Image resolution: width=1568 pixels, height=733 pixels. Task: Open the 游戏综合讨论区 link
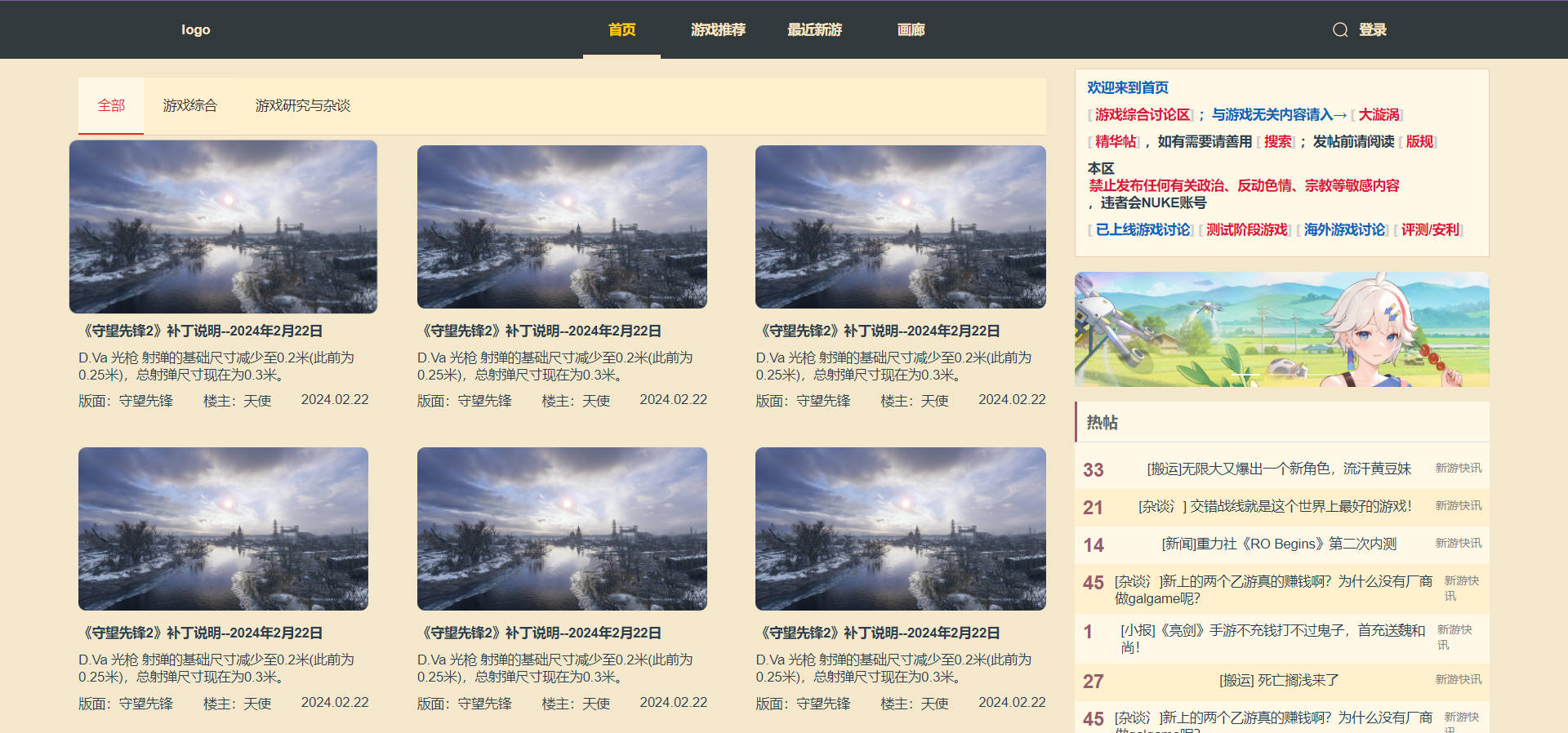point(1143,115)
